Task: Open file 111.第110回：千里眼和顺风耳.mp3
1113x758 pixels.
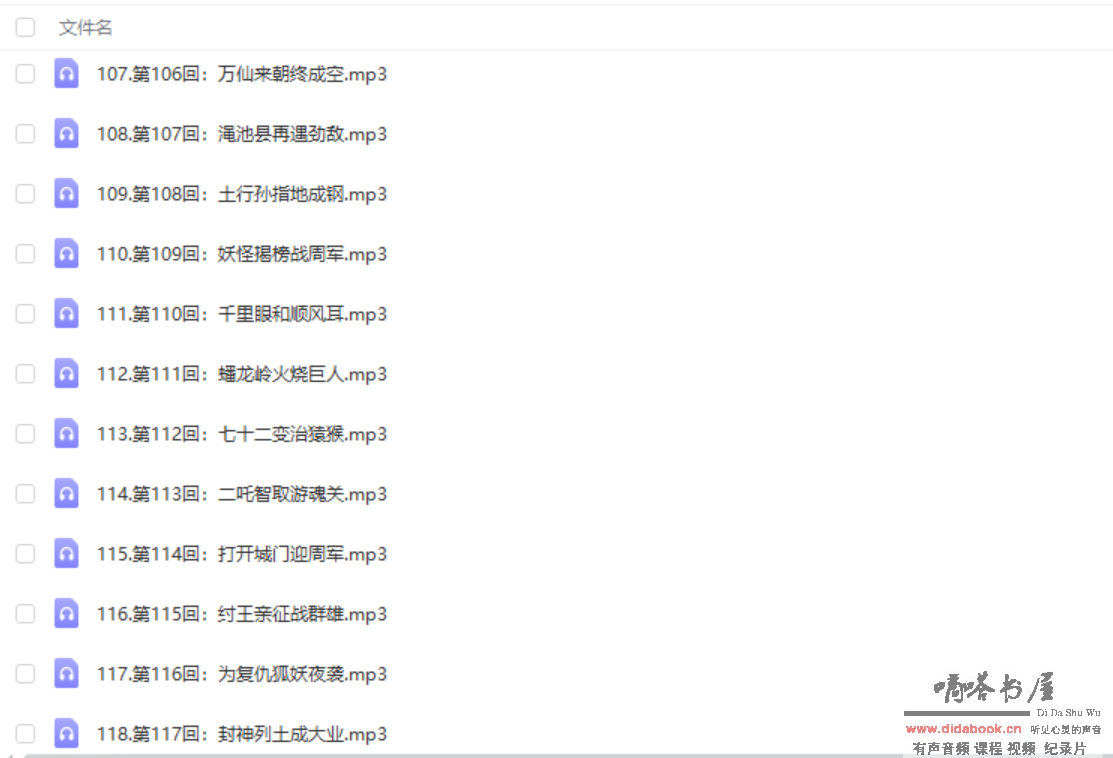Action: (241, 314)
